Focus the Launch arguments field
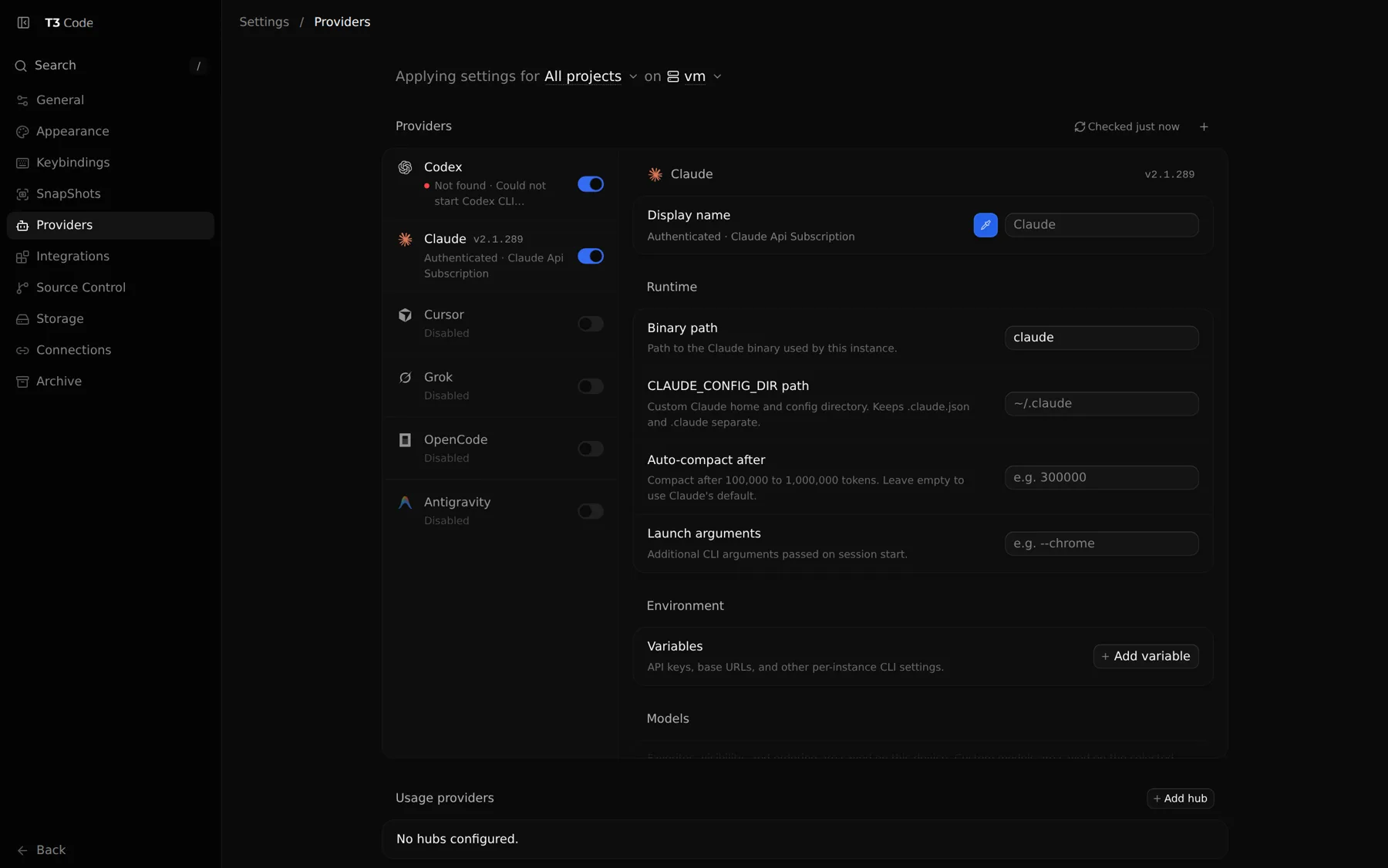The height and width of the screenshot is (868, 1388). tap(1101, 543)
